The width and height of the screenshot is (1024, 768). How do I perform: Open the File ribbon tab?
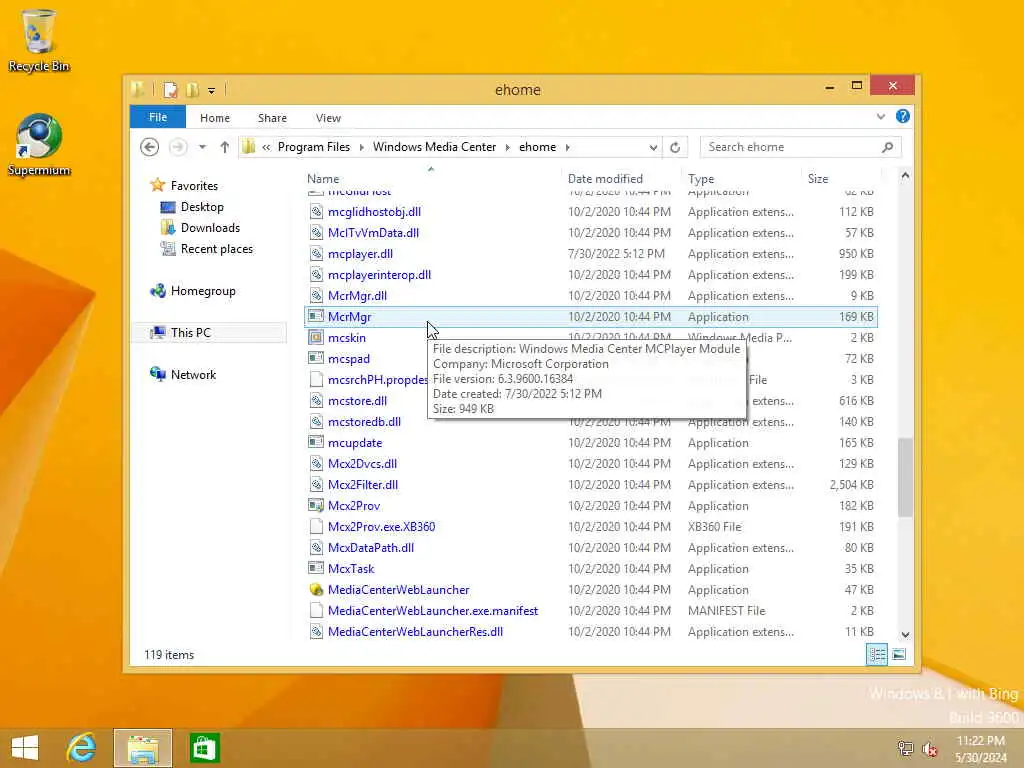[x=158, y=117]
